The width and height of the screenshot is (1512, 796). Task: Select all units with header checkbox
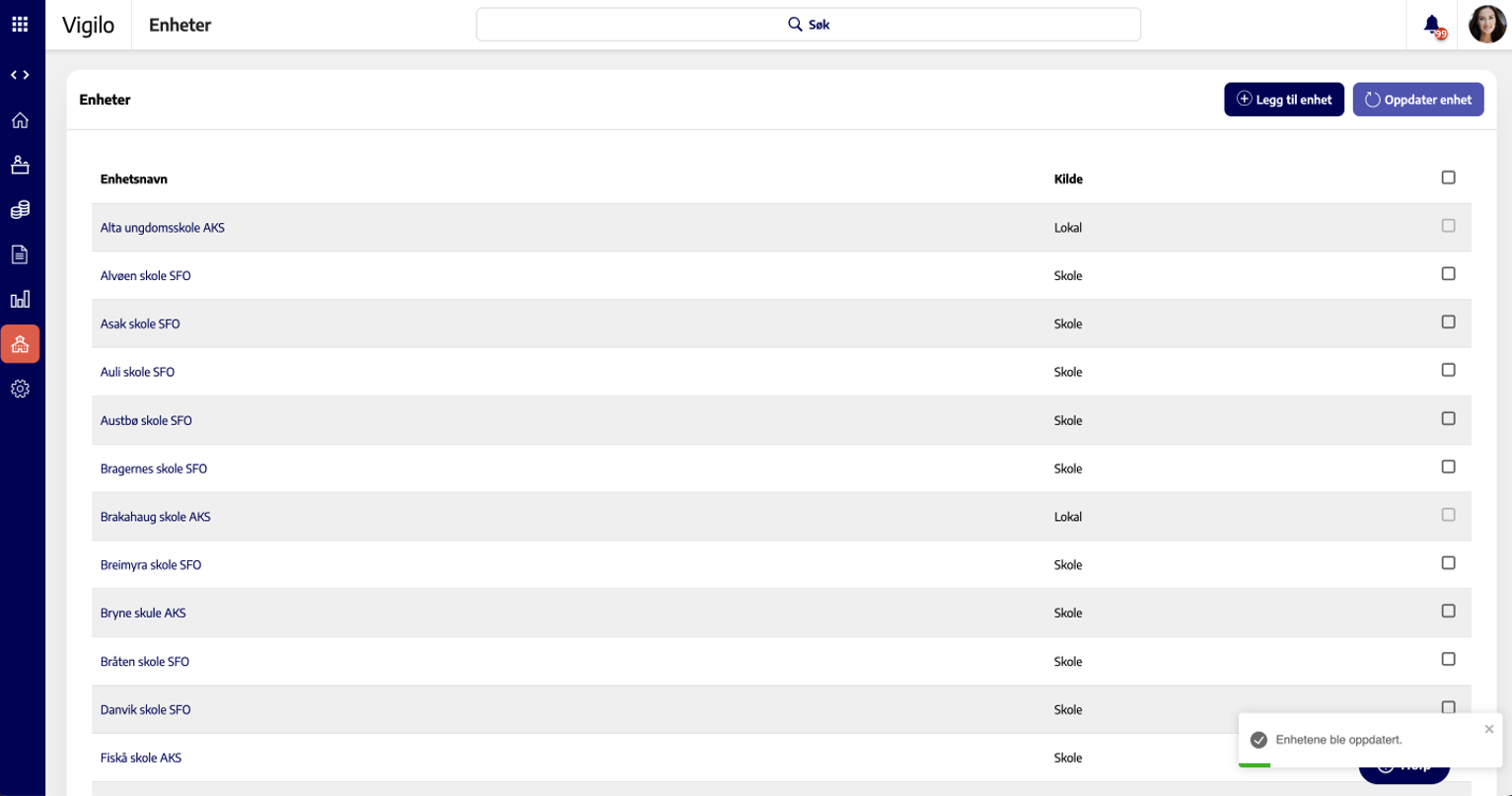coord(1448,178)
